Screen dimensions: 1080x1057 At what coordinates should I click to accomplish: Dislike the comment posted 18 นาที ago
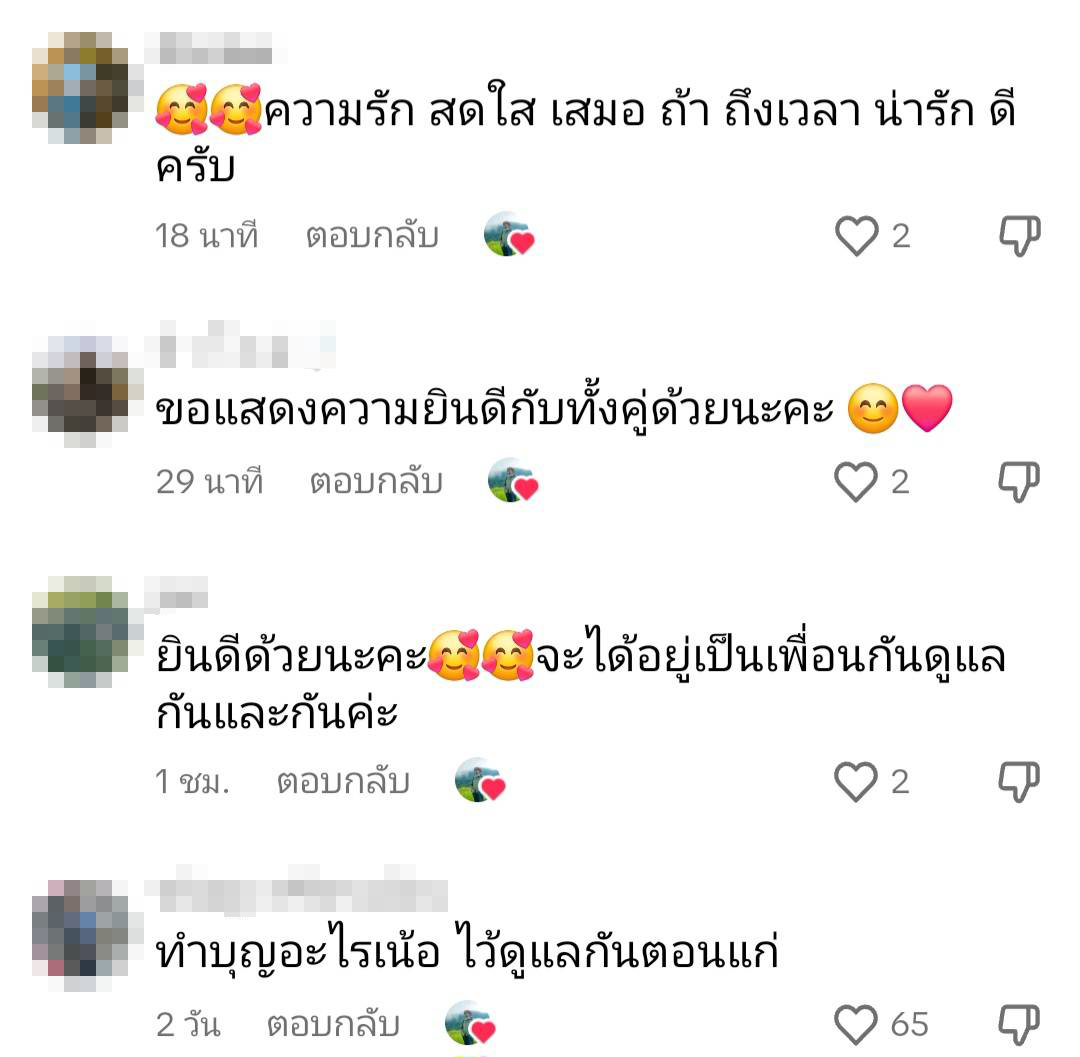tap(1019, 236)
